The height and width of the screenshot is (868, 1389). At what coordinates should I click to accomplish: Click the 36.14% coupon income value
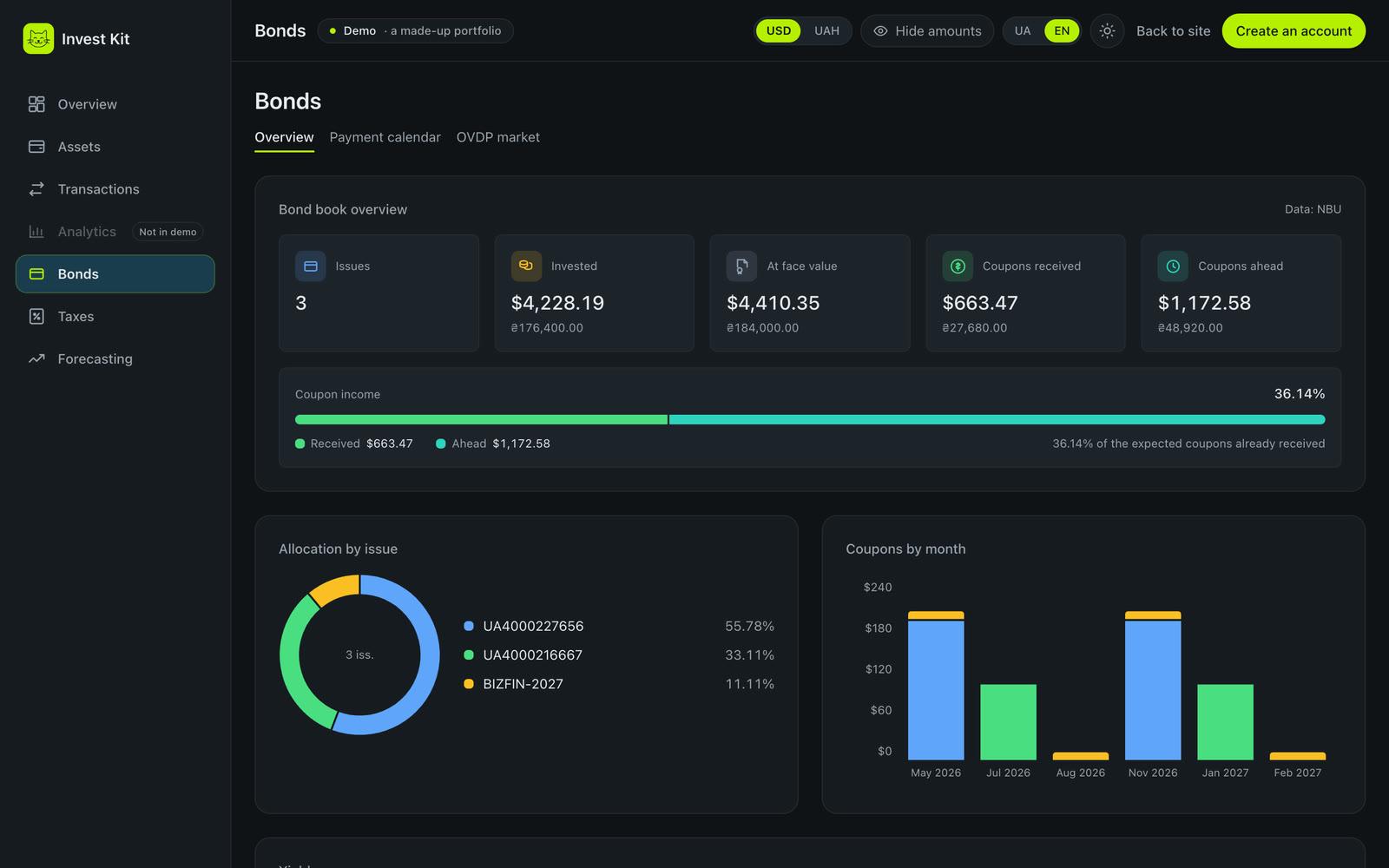pyautogui.click(x=1299, y=394)
